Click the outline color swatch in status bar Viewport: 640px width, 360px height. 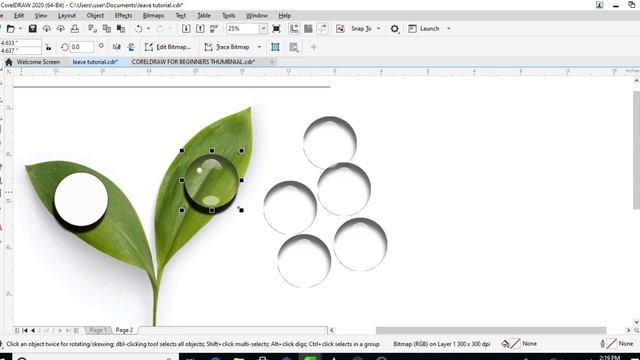611,344
